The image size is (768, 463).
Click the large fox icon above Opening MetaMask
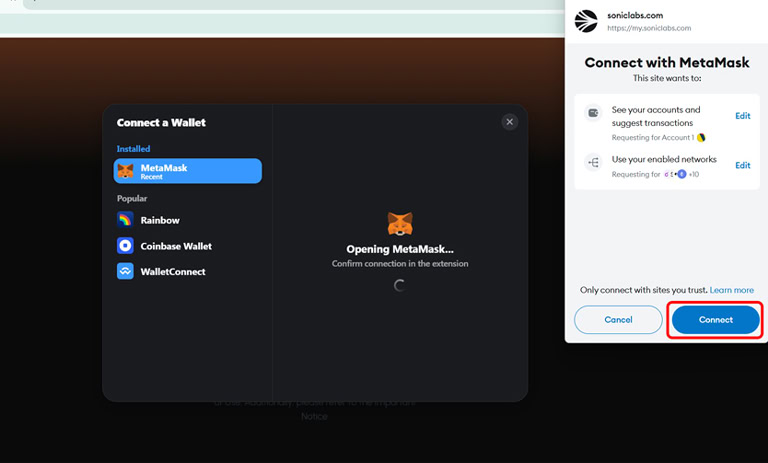pos(399,222)
